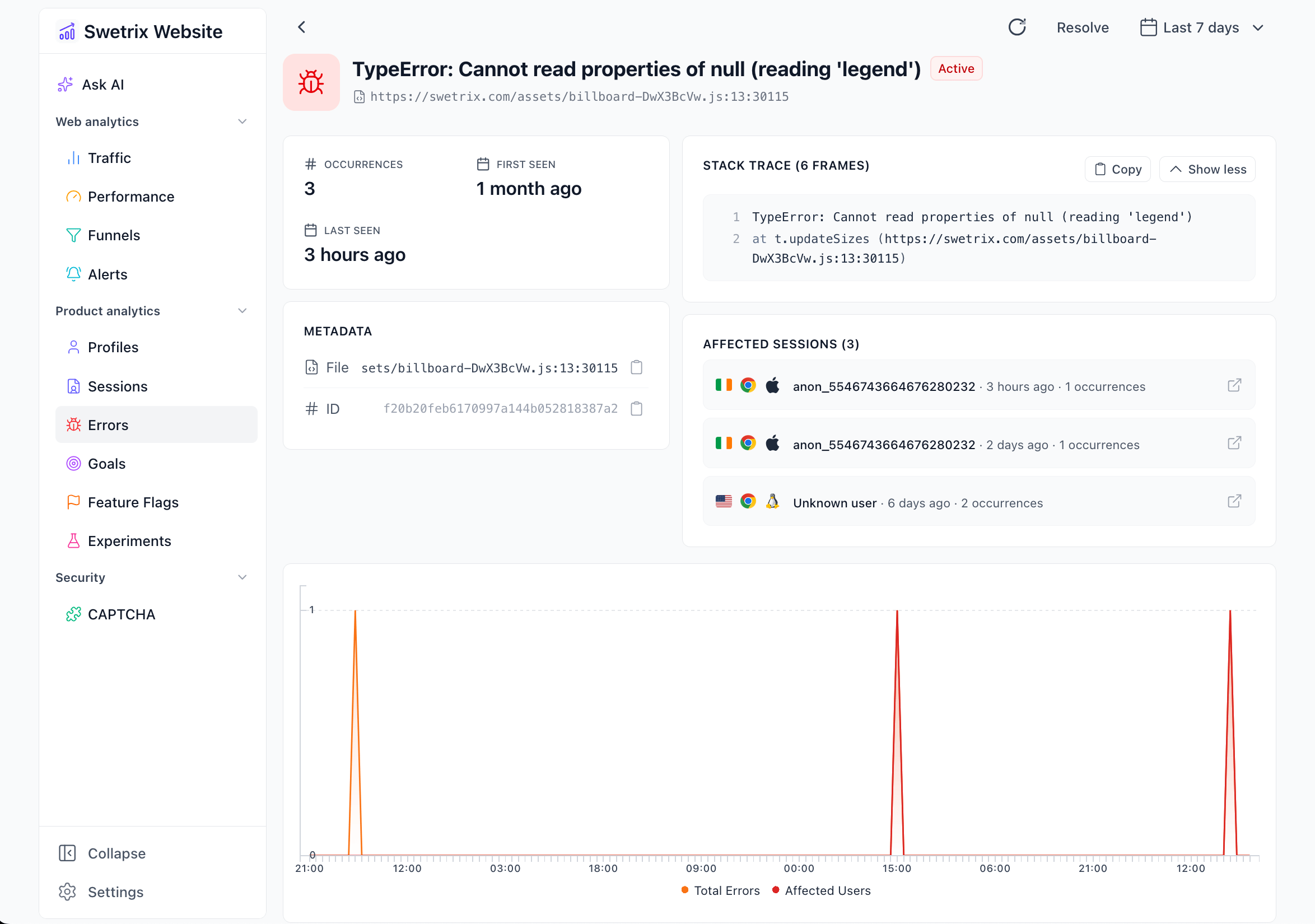Copy the File metadata value
This screenshot has width=1315, height=924.
(636, 367)
